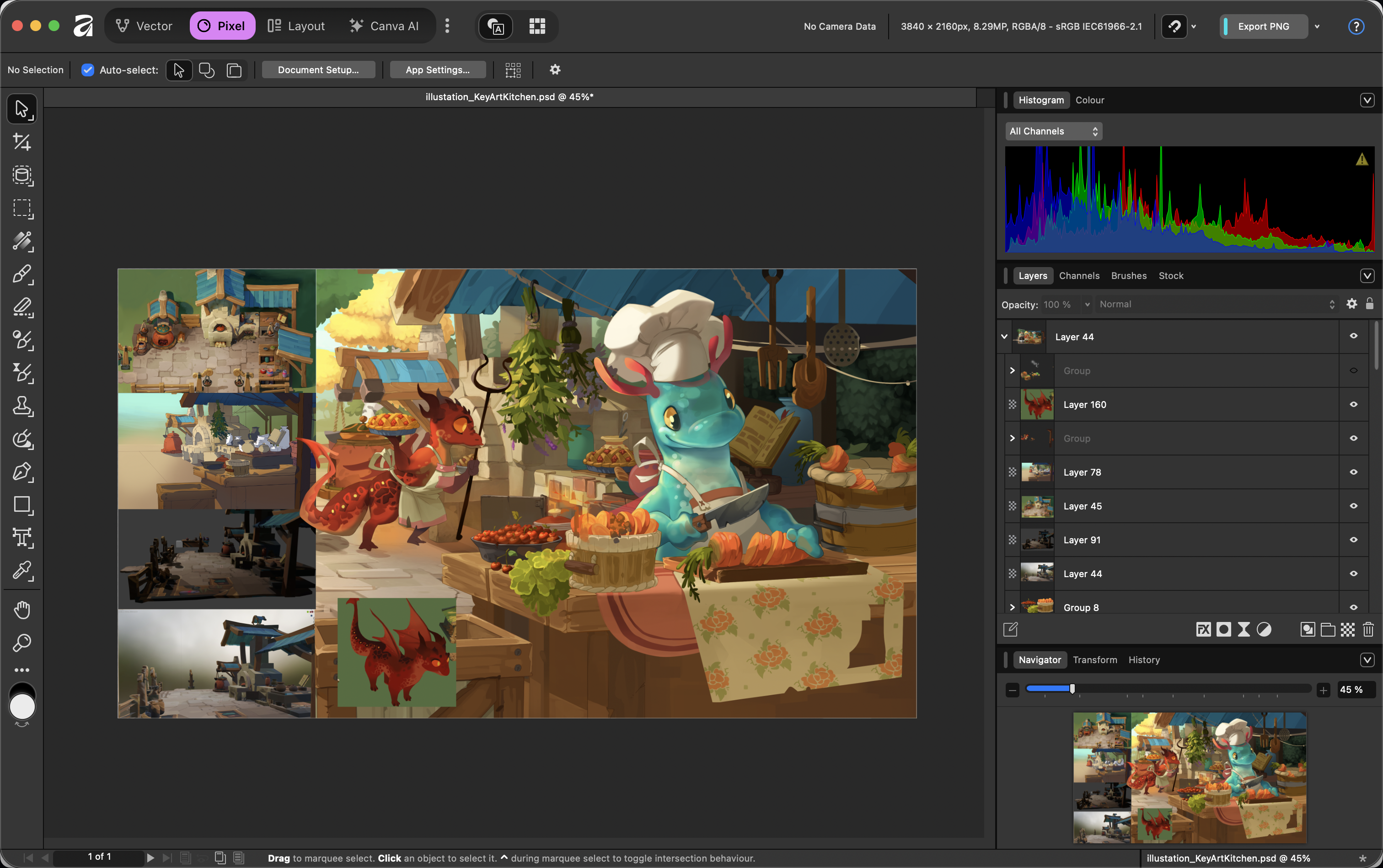Collapse the topmost Layer 44 parent chevron

[x=1004, y=337]
